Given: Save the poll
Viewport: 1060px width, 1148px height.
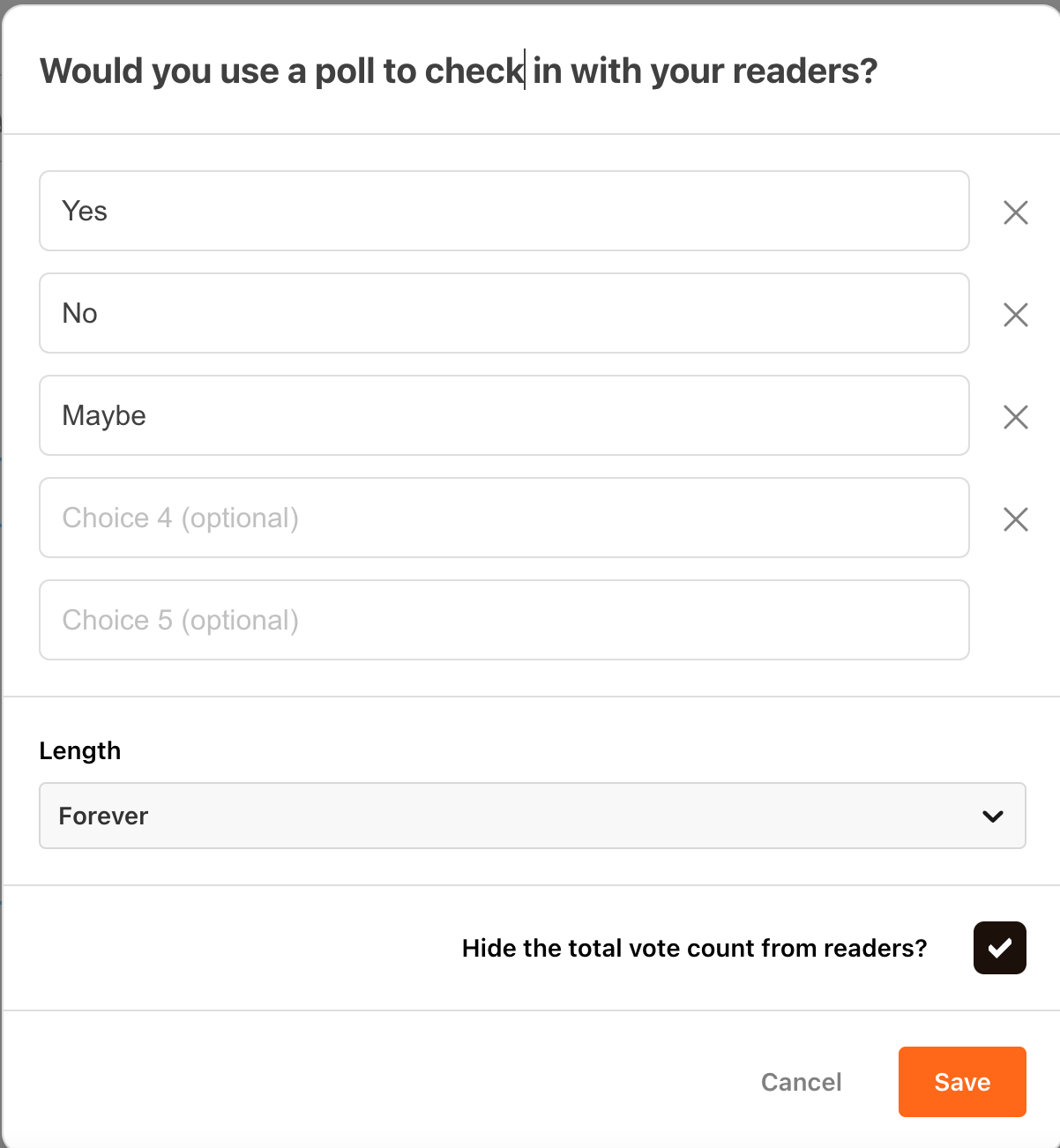Looking at the screenshot, I should (x=961, y=1082).
